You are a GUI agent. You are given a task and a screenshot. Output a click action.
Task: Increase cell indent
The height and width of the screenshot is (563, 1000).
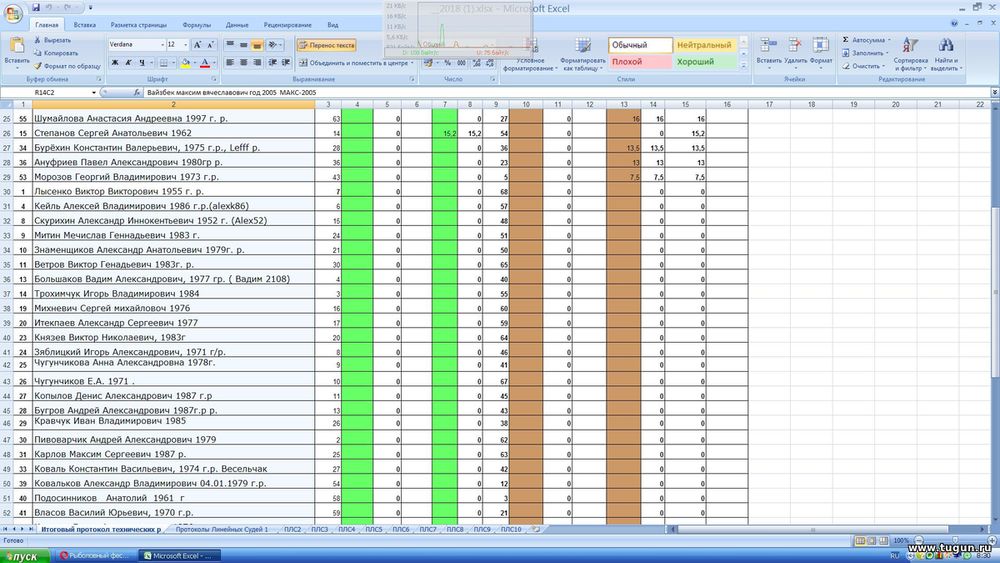pos(286,62)
